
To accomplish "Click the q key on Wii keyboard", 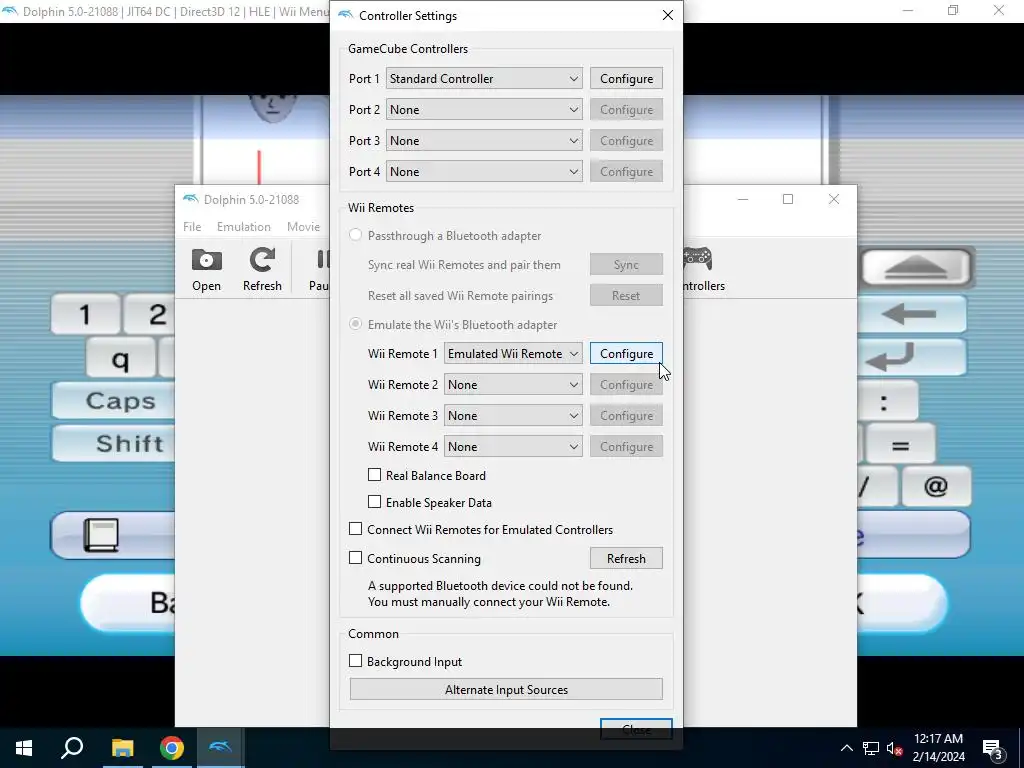I will [x=121, y=358].
